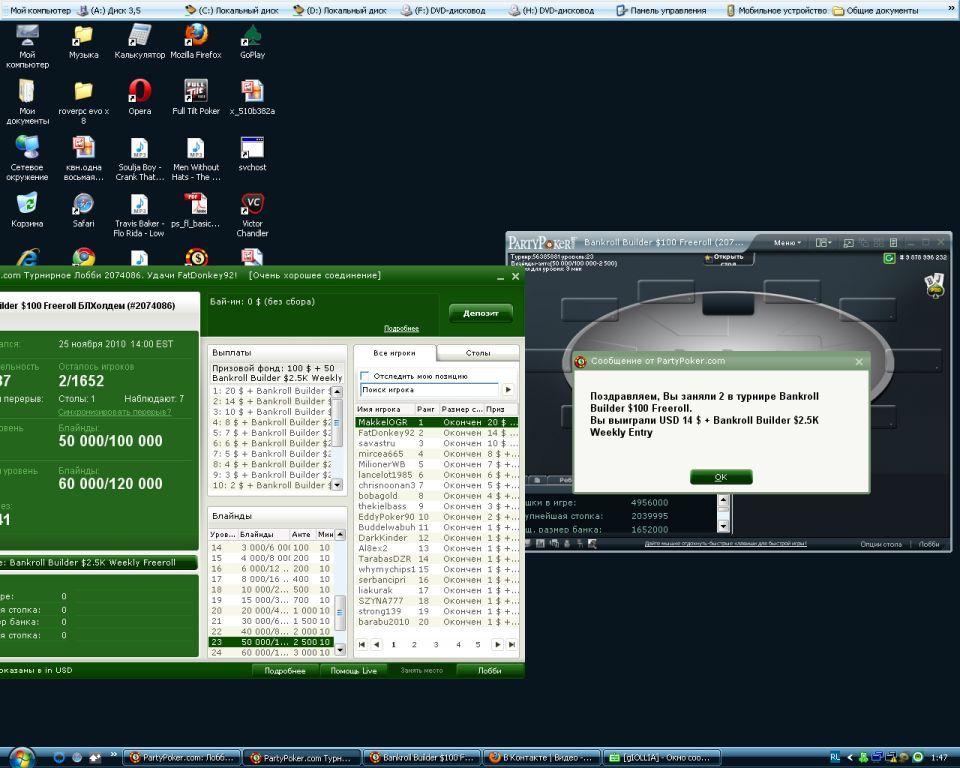960x768 pixels.
Task: Click the Помощь Live button
Action: click(353, 671)
